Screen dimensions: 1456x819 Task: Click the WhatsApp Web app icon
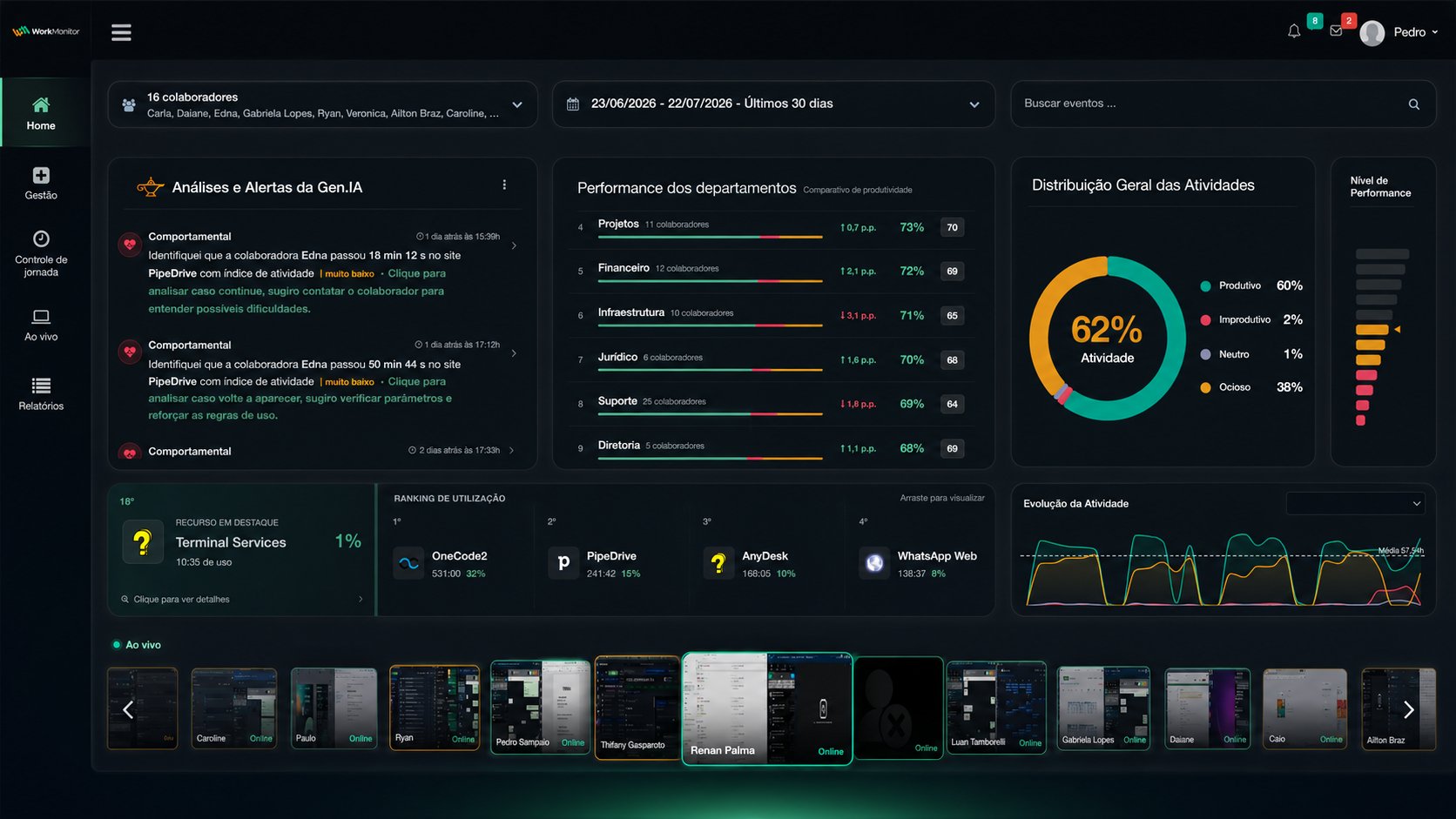click(874, 563)
